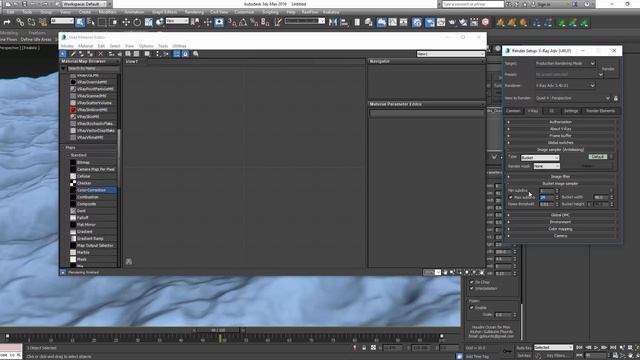Toggle Percent Snap
640x360 pixels.
coord(254,22)
